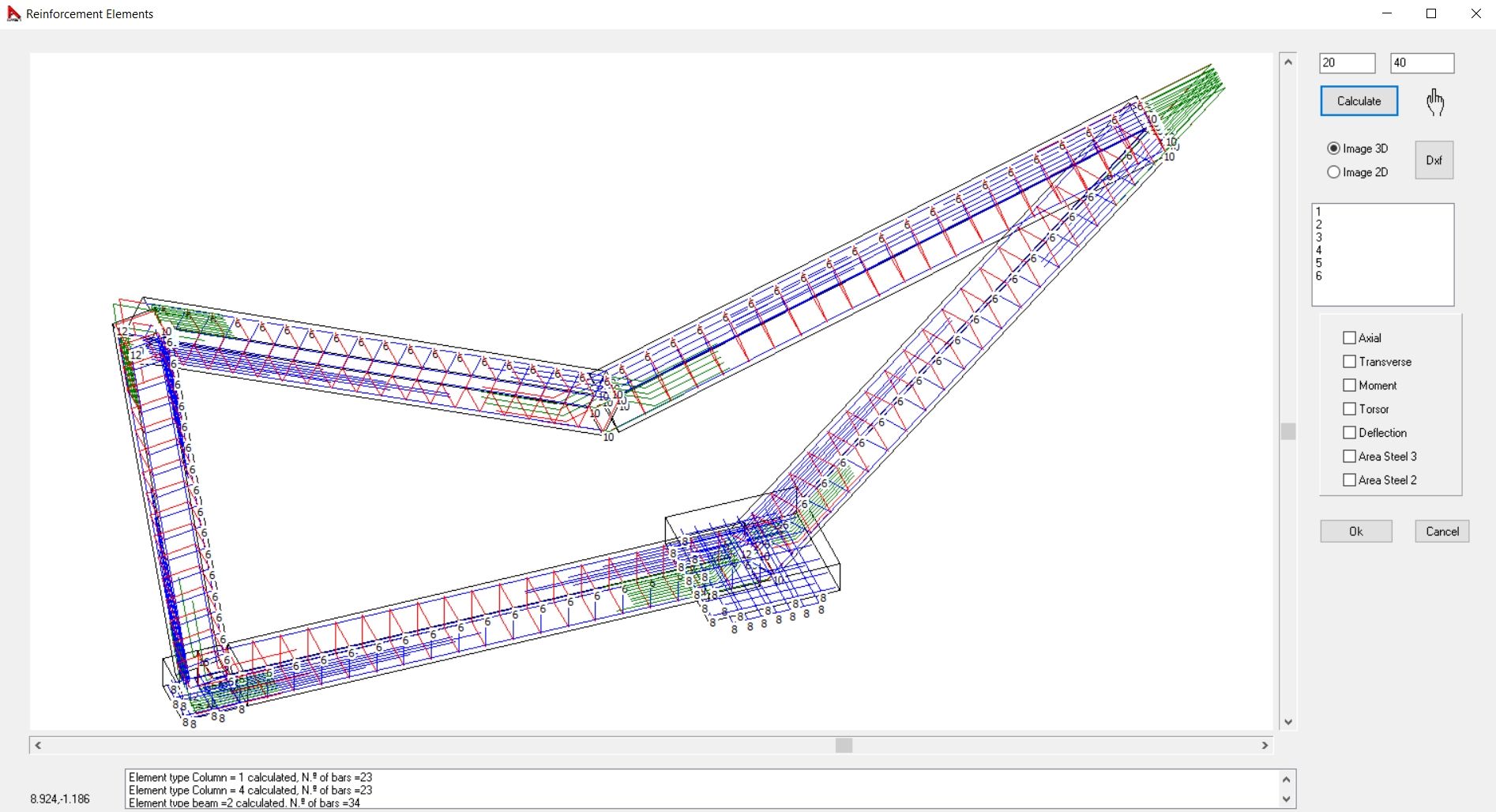Toggle the Transverse checkbox
1496x812 pixels.
click(x=1349, y=362)
